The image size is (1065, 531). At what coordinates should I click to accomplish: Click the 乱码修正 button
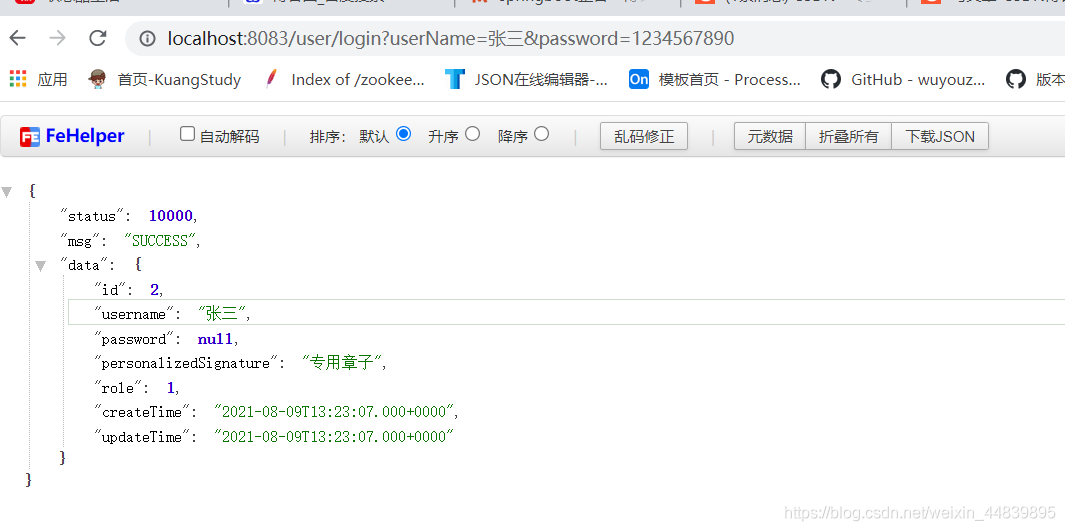point(644,136)
